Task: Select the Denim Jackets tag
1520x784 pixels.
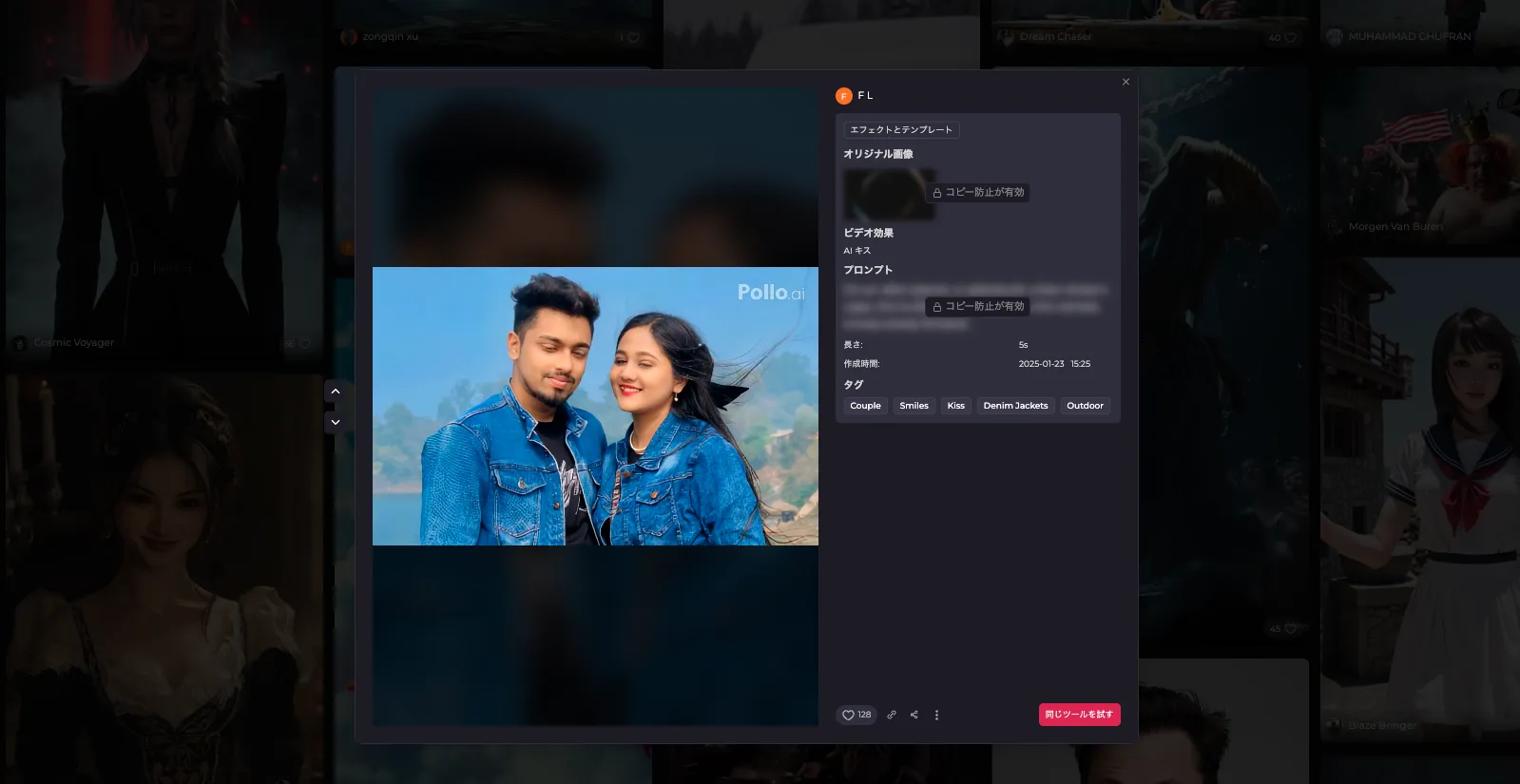Action: pyautogui.click(x=1015, y=406)
